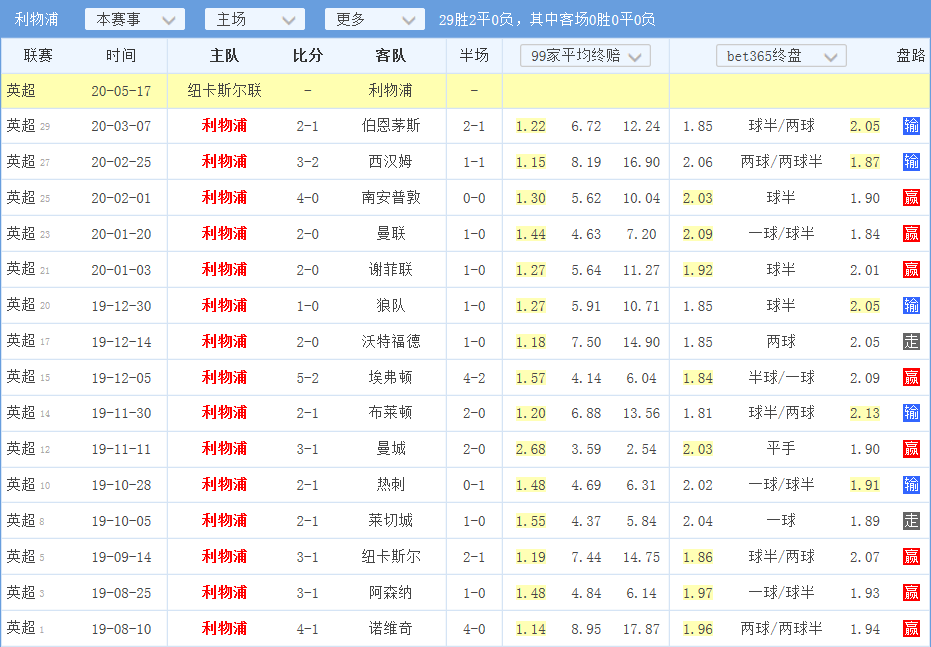Open the 99家平均终赔 odds dropdown

tap(585, 56)
